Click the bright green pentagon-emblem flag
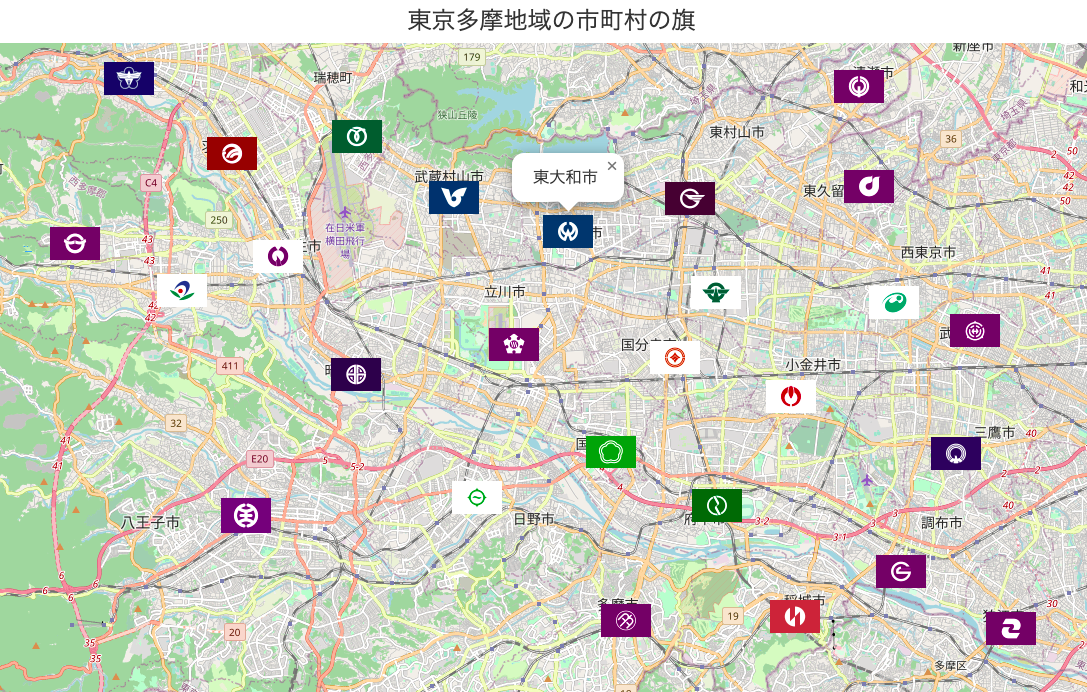1087x692 pixels. (x=611, y=452)
